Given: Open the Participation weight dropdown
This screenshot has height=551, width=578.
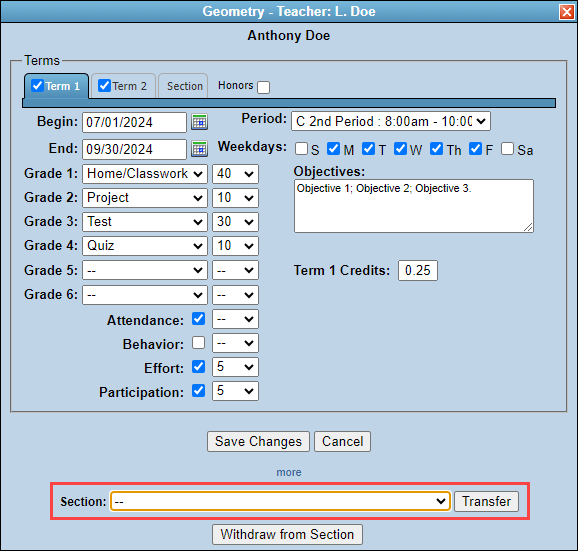Looking at the screenshot, I should 235,391.
